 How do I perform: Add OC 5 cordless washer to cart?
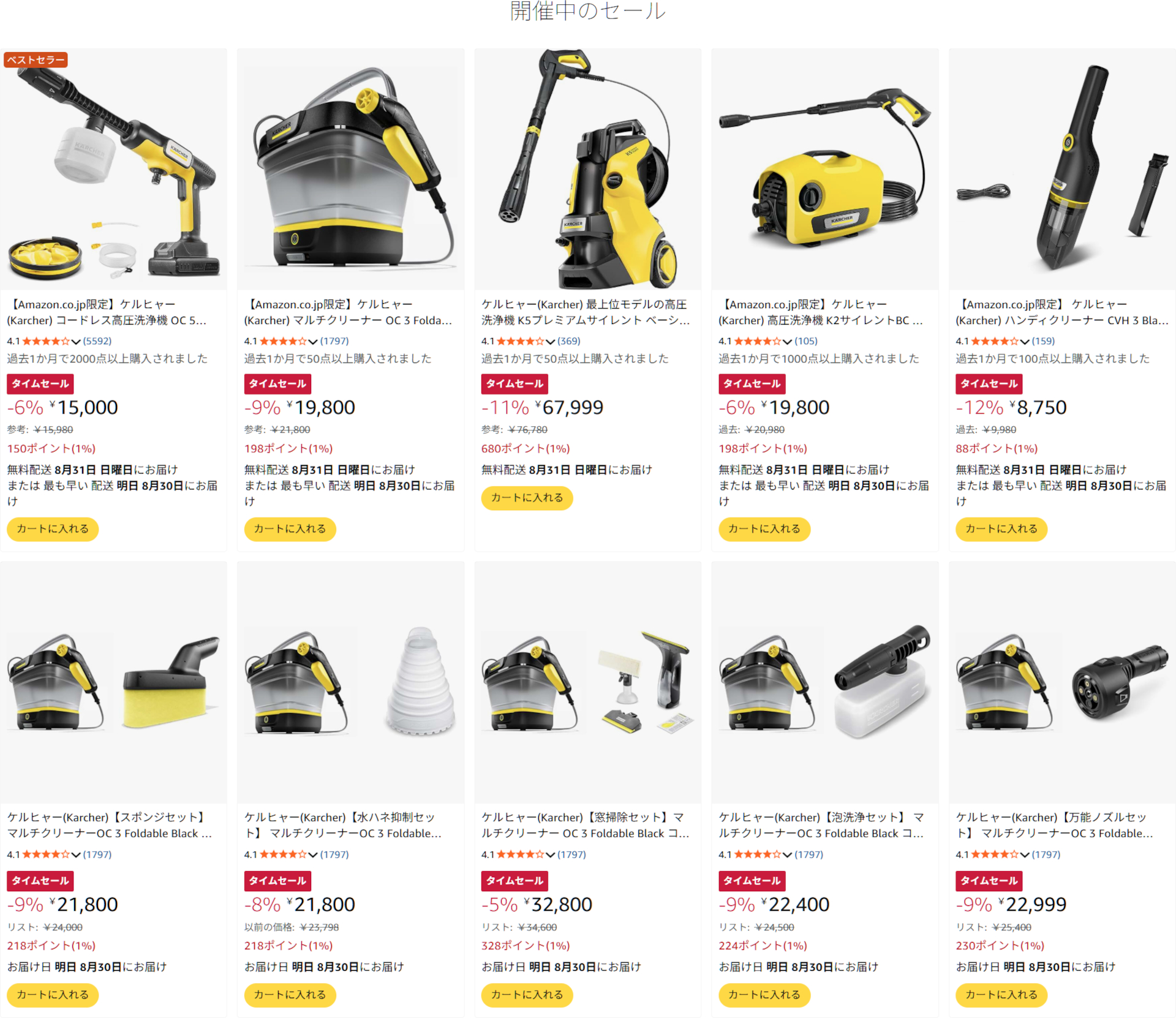click(x=53, y=529)
